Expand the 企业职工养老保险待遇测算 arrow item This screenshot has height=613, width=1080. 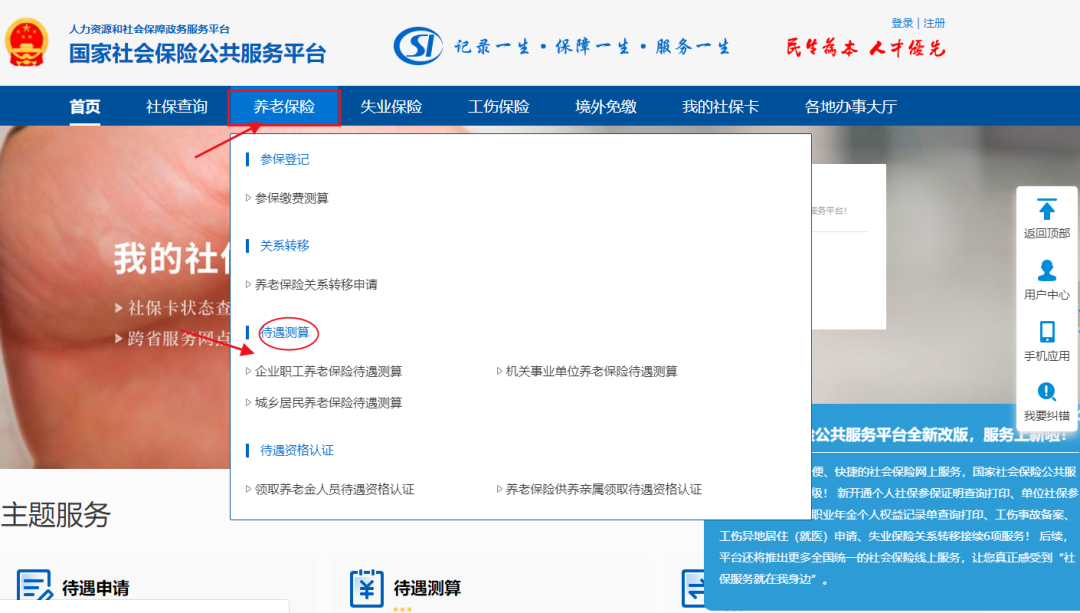pos(329,369)
